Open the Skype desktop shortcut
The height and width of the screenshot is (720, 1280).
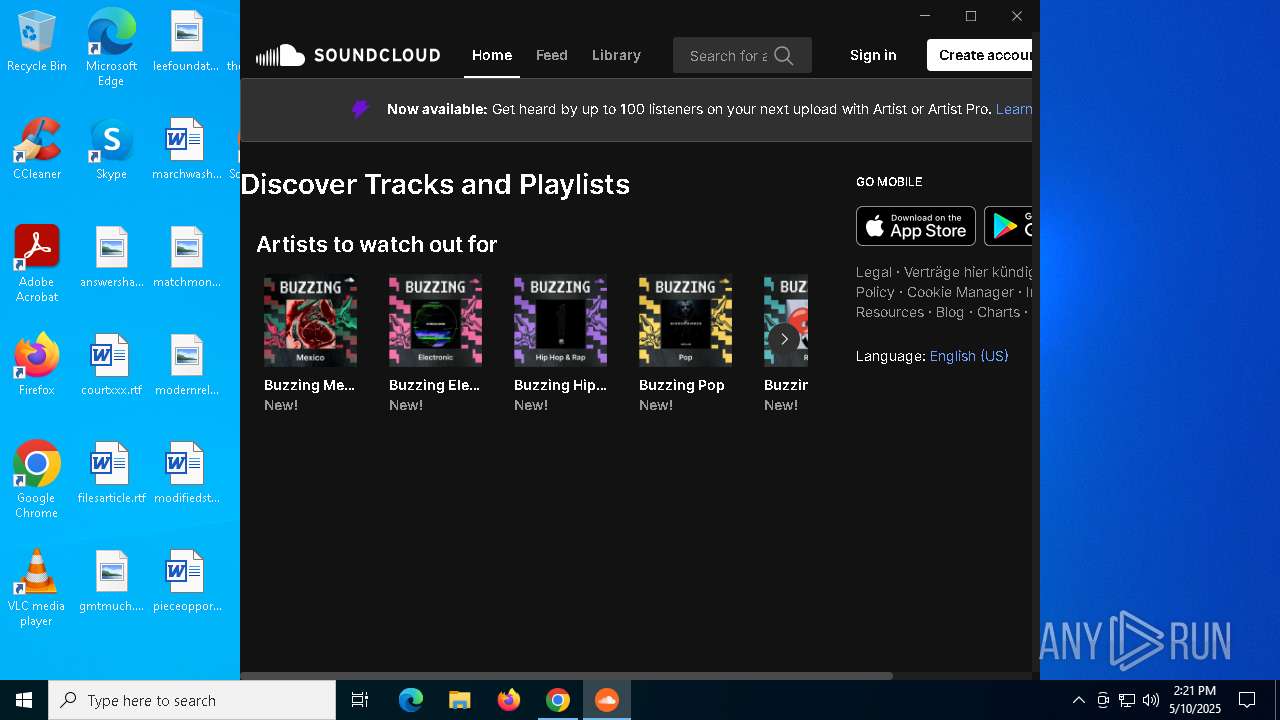(111, 149)
